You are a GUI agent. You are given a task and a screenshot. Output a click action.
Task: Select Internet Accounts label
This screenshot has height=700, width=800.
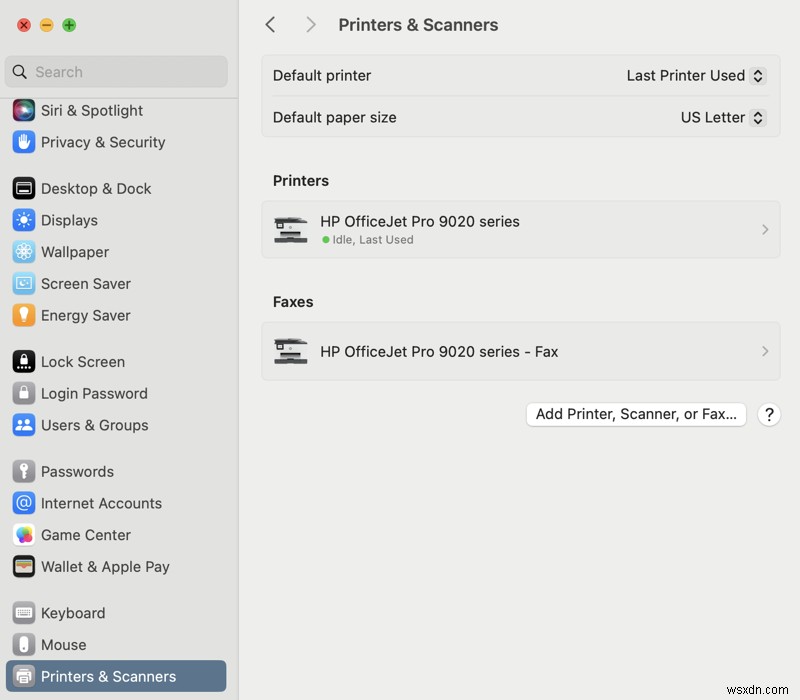102,503
